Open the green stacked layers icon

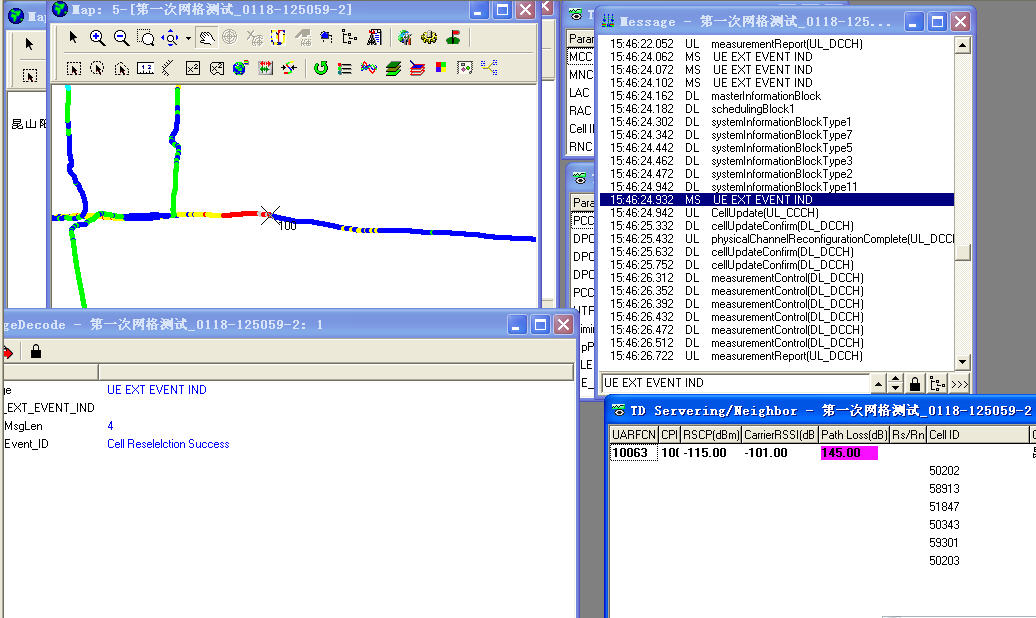click(393, 68)
